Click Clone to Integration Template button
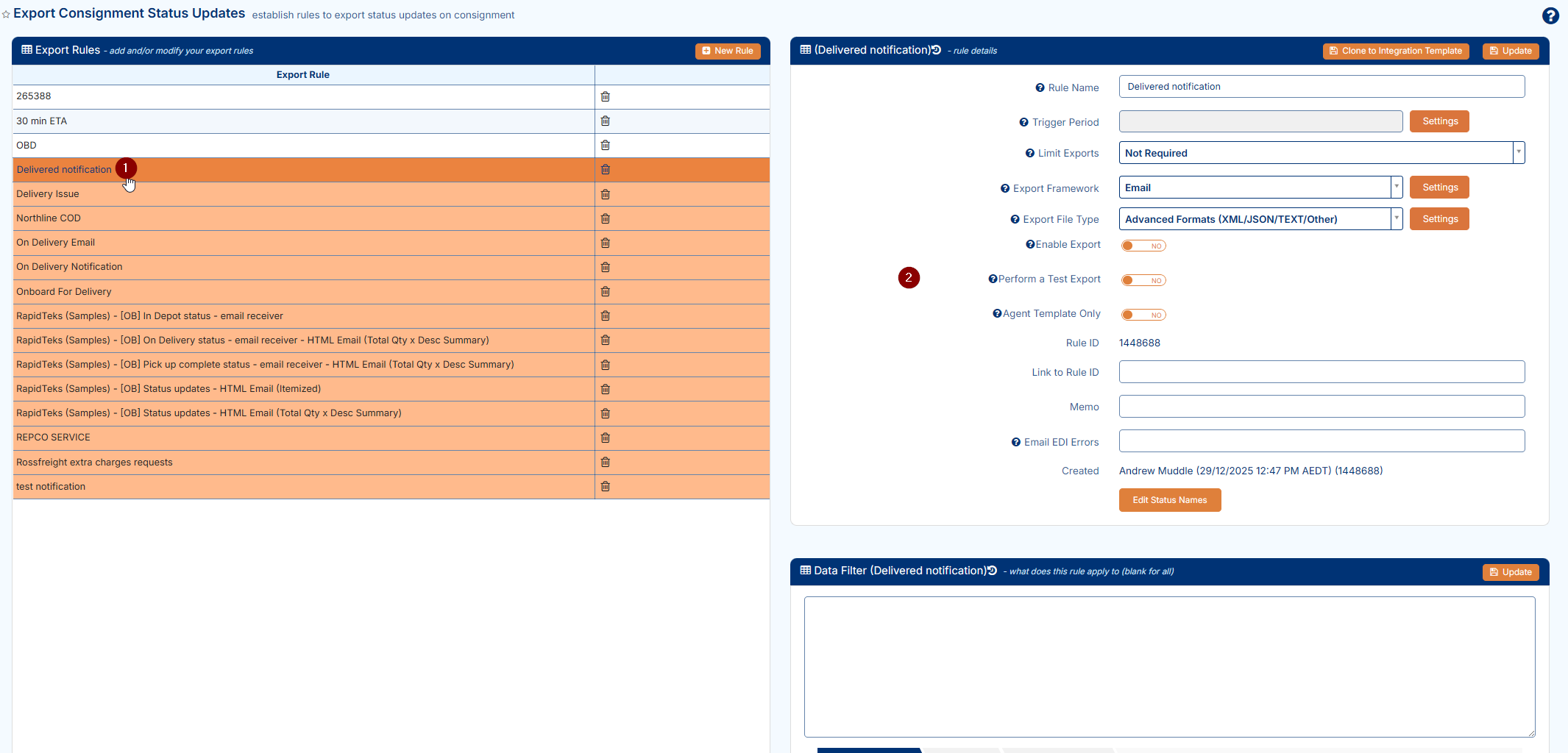The width and height of the screenshot is (1568, 753). coord(1395,51)
